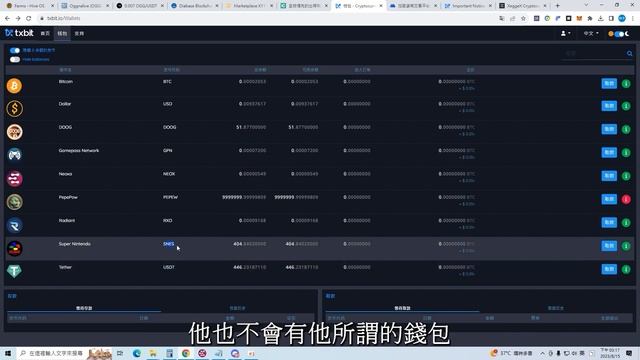
Task: Click the blue action button in Bitcoin row
Action: pyautogui.click(x=609, y=83)
